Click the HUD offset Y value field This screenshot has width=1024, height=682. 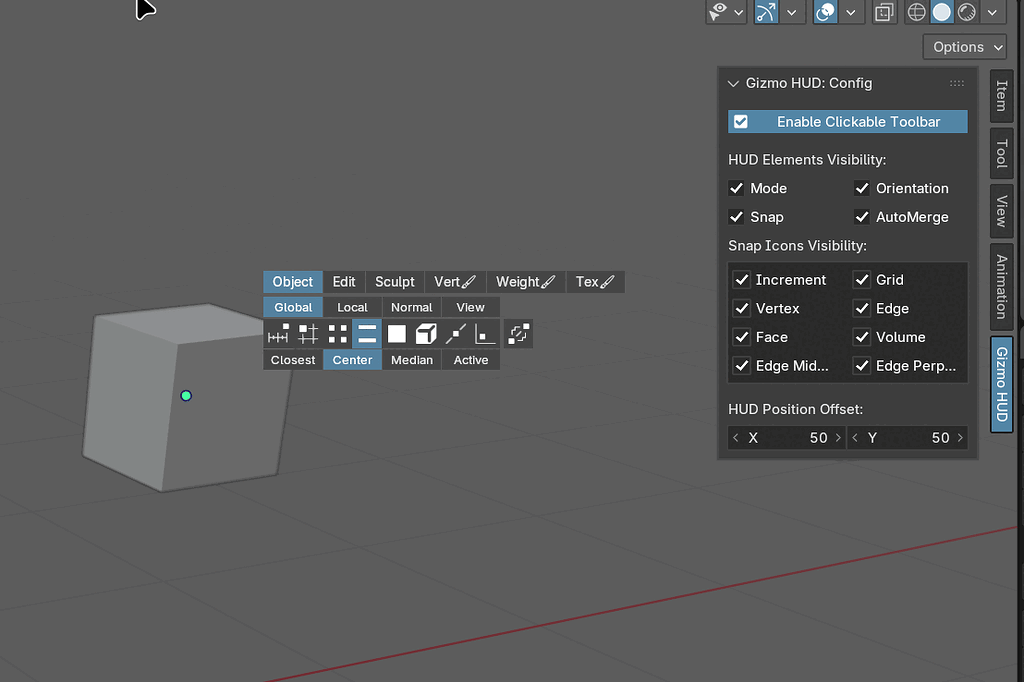click(908, 438)
